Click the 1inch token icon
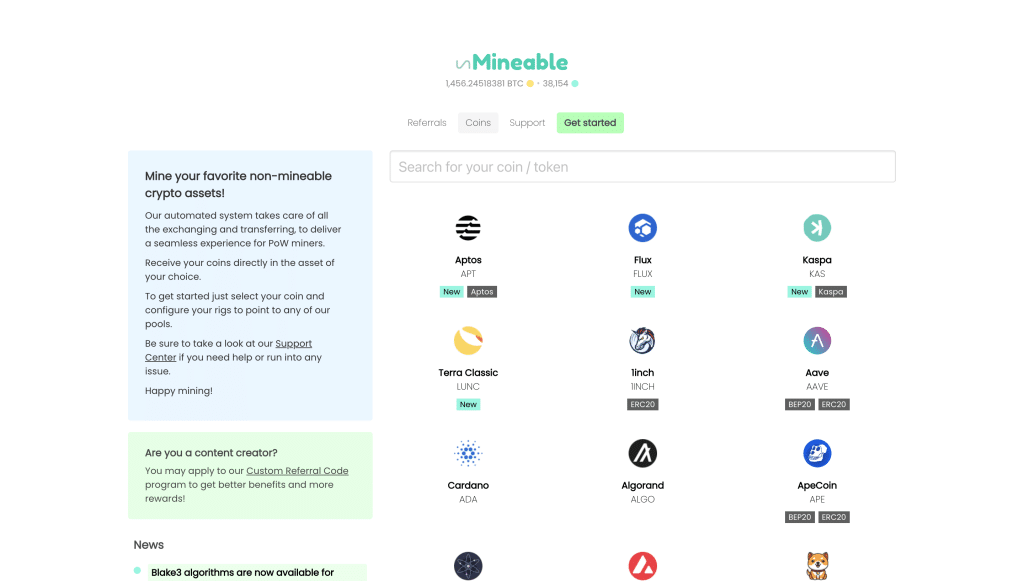 [x=643, y=340]
